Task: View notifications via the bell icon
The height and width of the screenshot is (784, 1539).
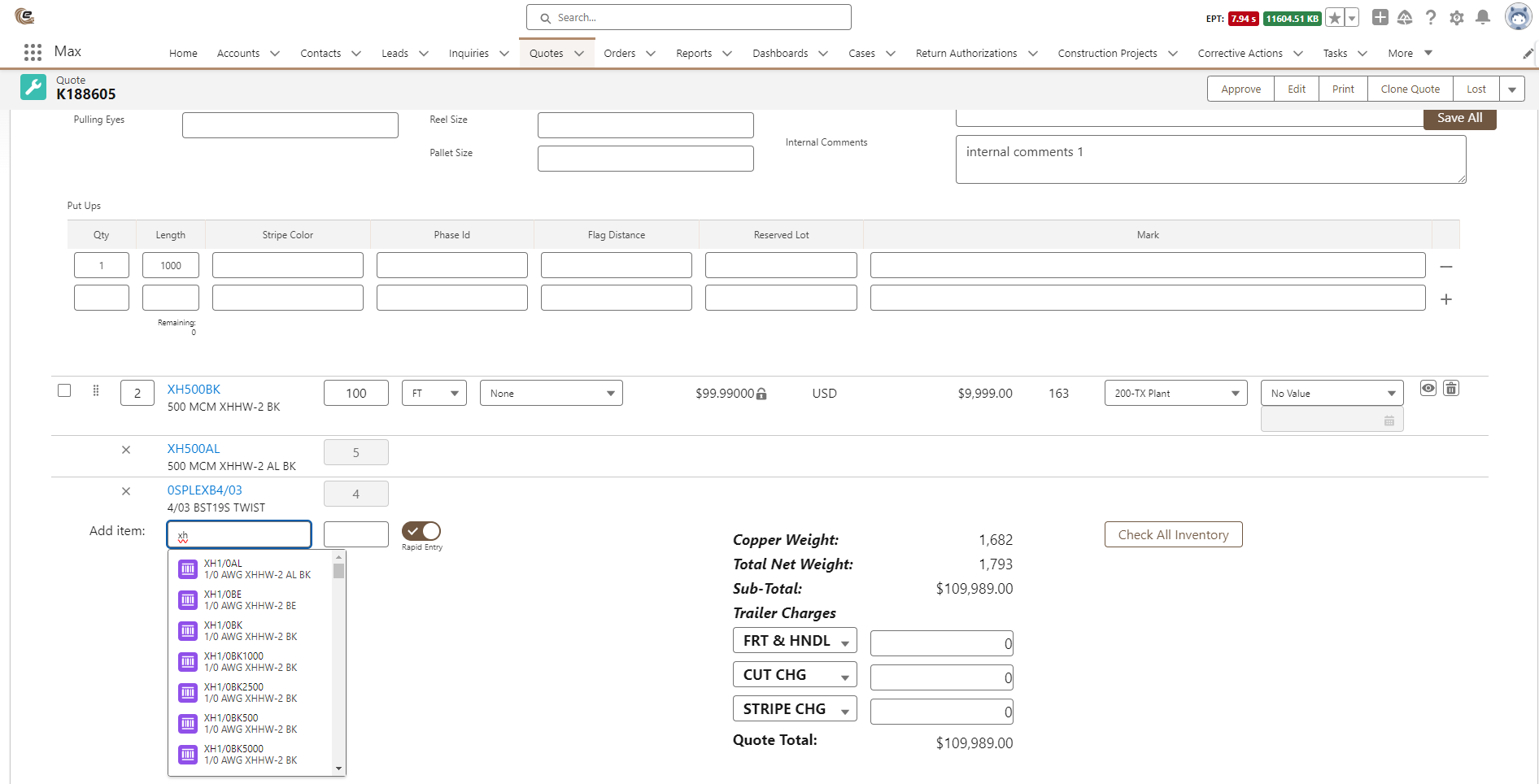Action: (1482, 17)
